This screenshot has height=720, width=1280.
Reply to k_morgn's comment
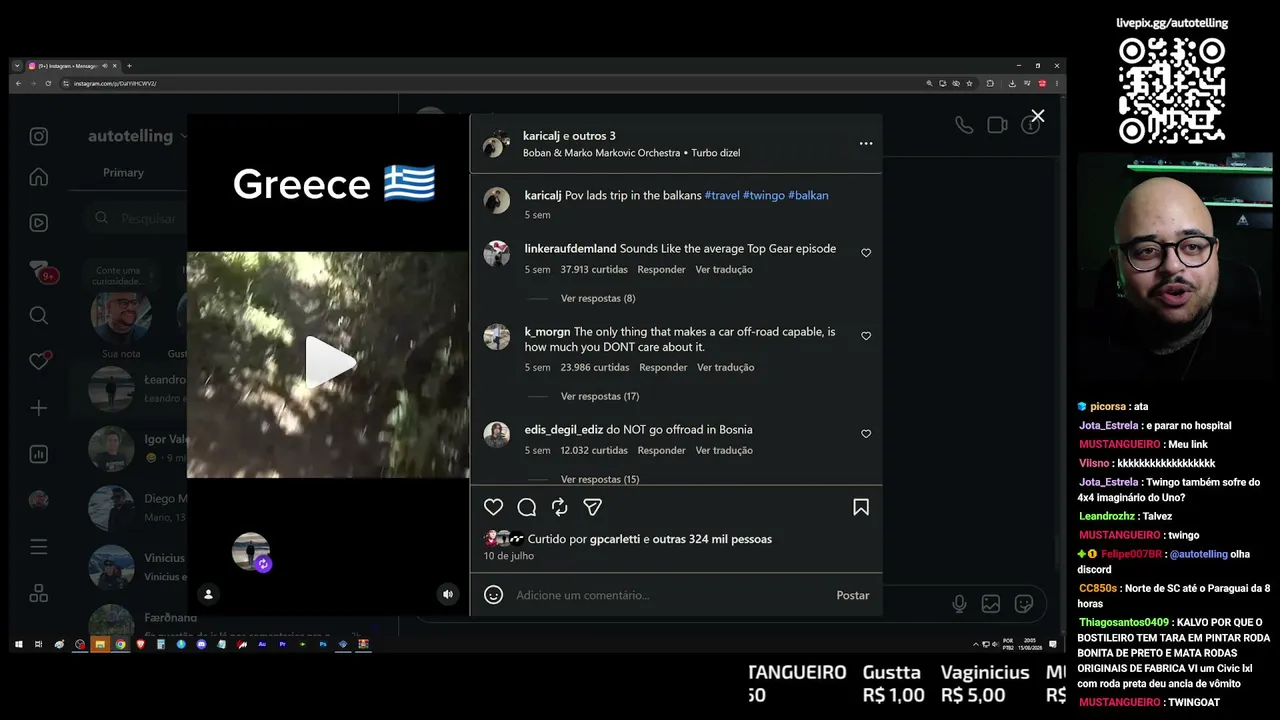[x=663, y=367]
